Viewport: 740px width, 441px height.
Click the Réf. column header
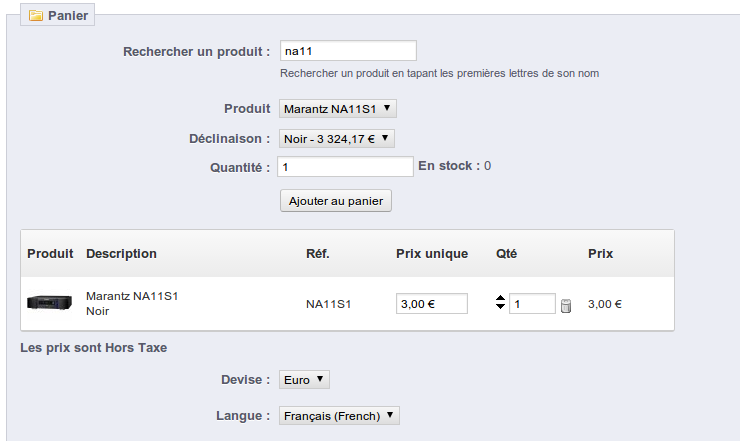pyautogui.click(x=318, y=254)
